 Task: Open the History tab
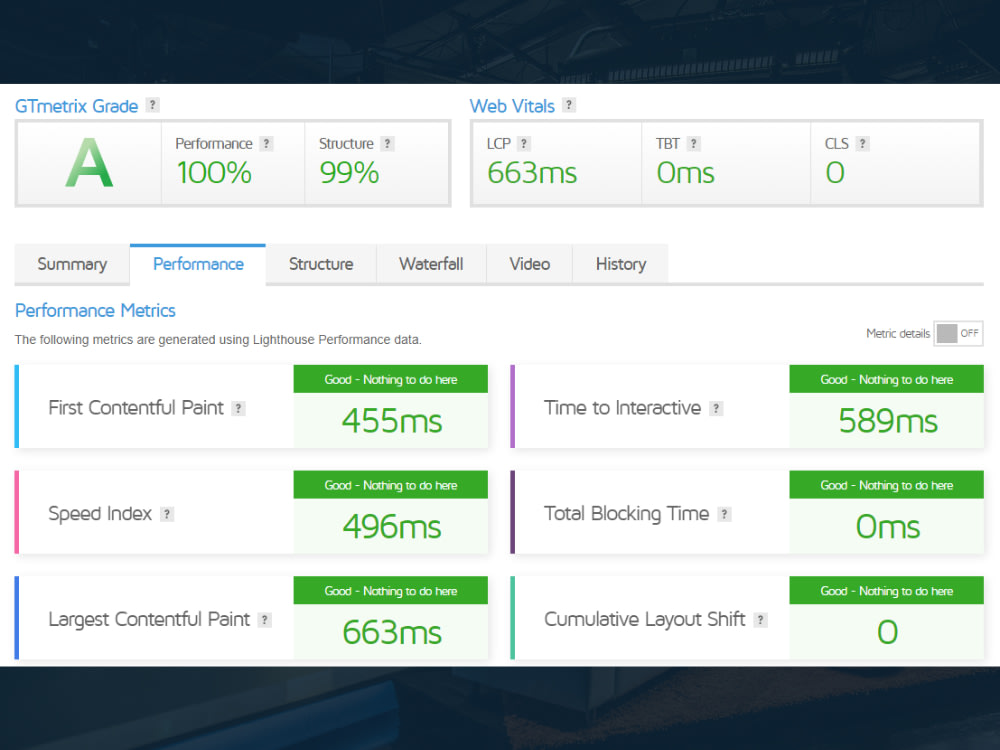(620, 264)
